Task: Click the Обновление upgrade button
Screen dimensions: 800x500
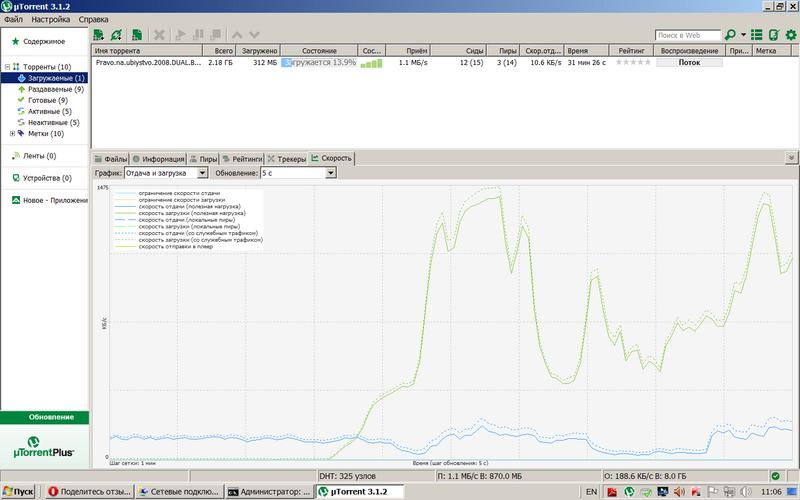Action: coord(45,417)
